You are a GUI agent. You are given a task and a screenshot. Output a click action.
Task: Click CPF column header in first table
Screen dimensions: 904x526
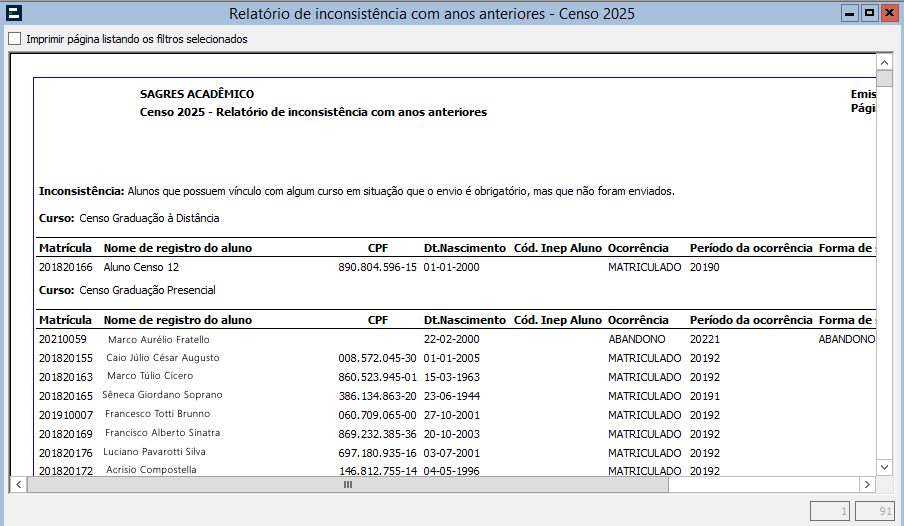coord(378,248)
